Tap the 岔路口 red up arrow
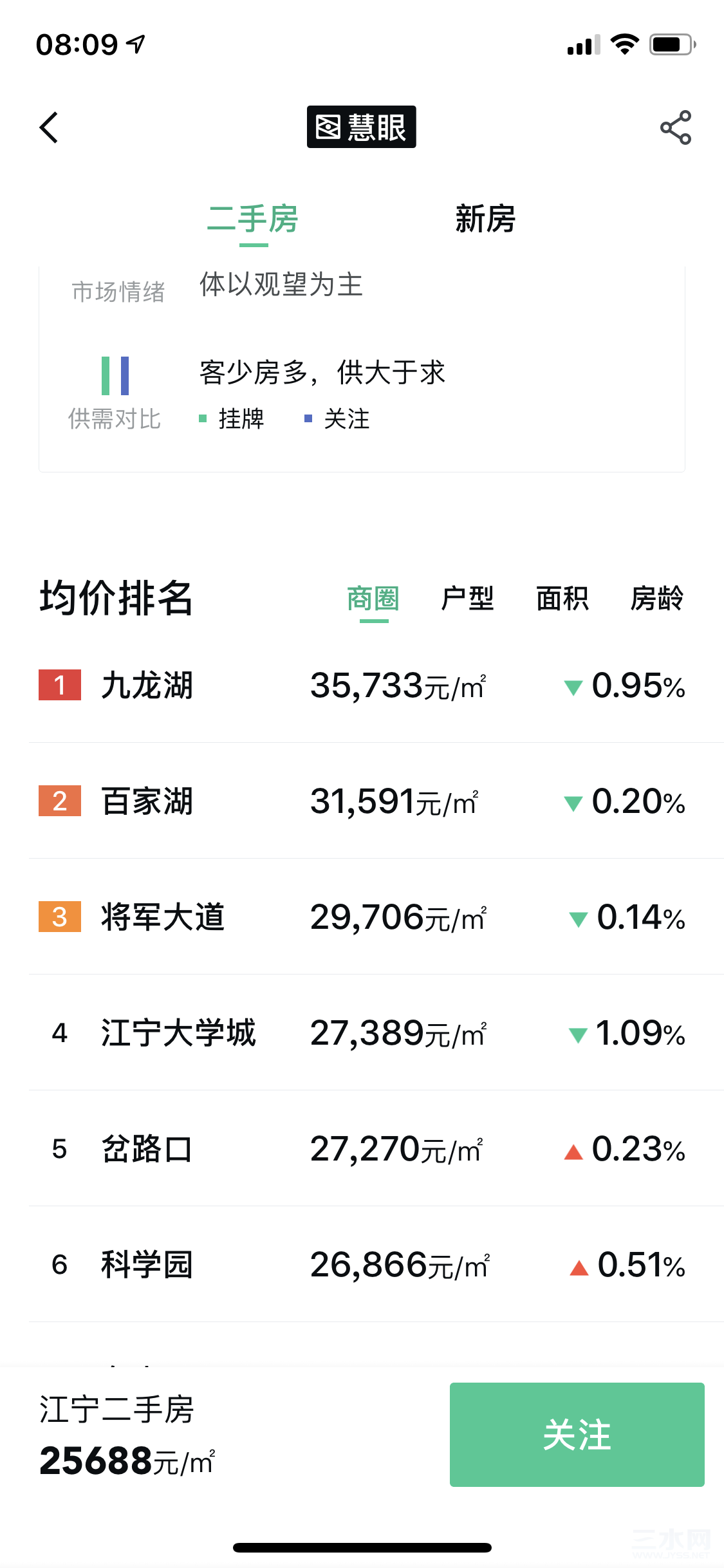 coord(573,1152)
